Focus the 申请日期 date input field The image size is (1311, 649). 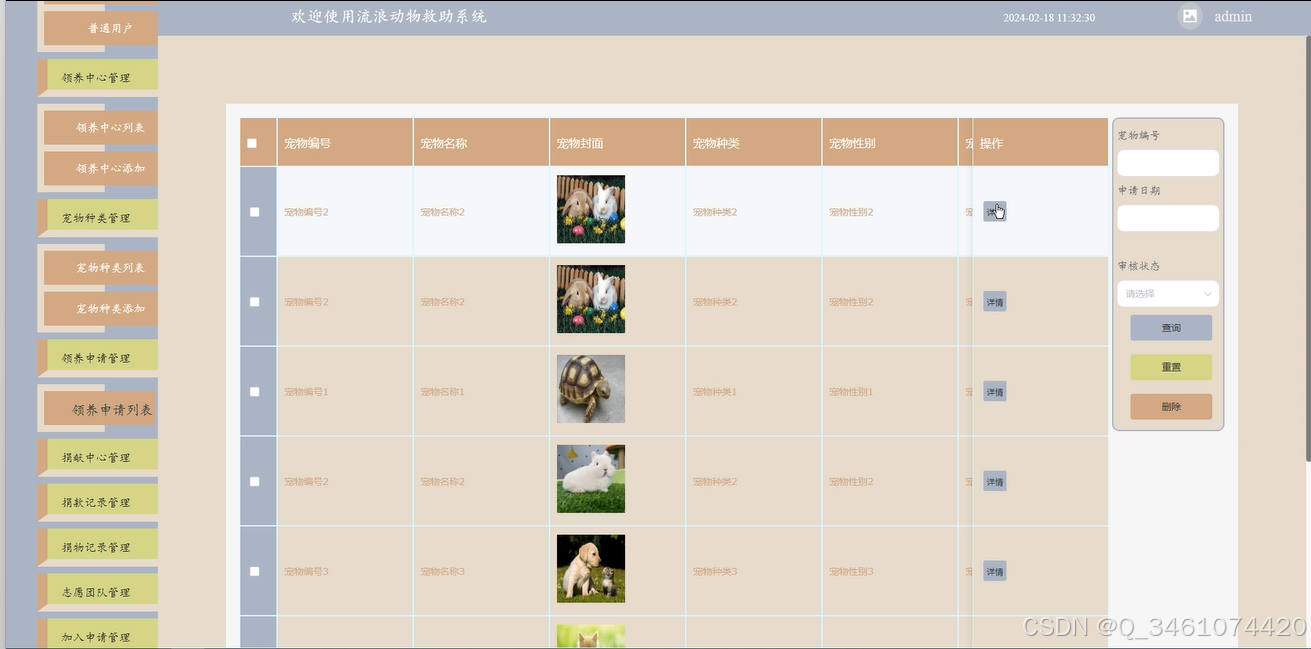coord(1168,218)
